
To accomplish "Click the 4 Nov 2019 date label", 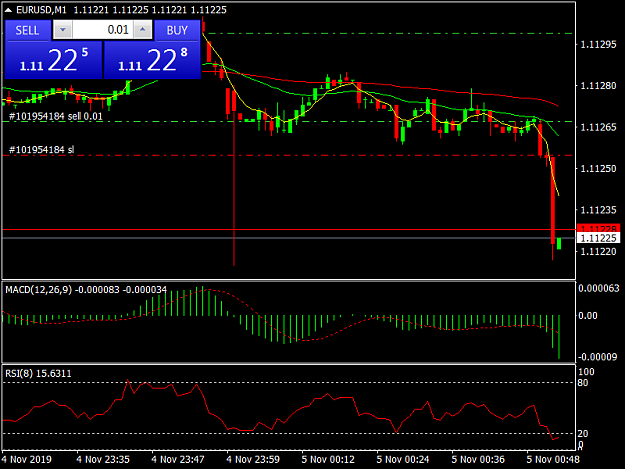I will (x=27, y=459).
